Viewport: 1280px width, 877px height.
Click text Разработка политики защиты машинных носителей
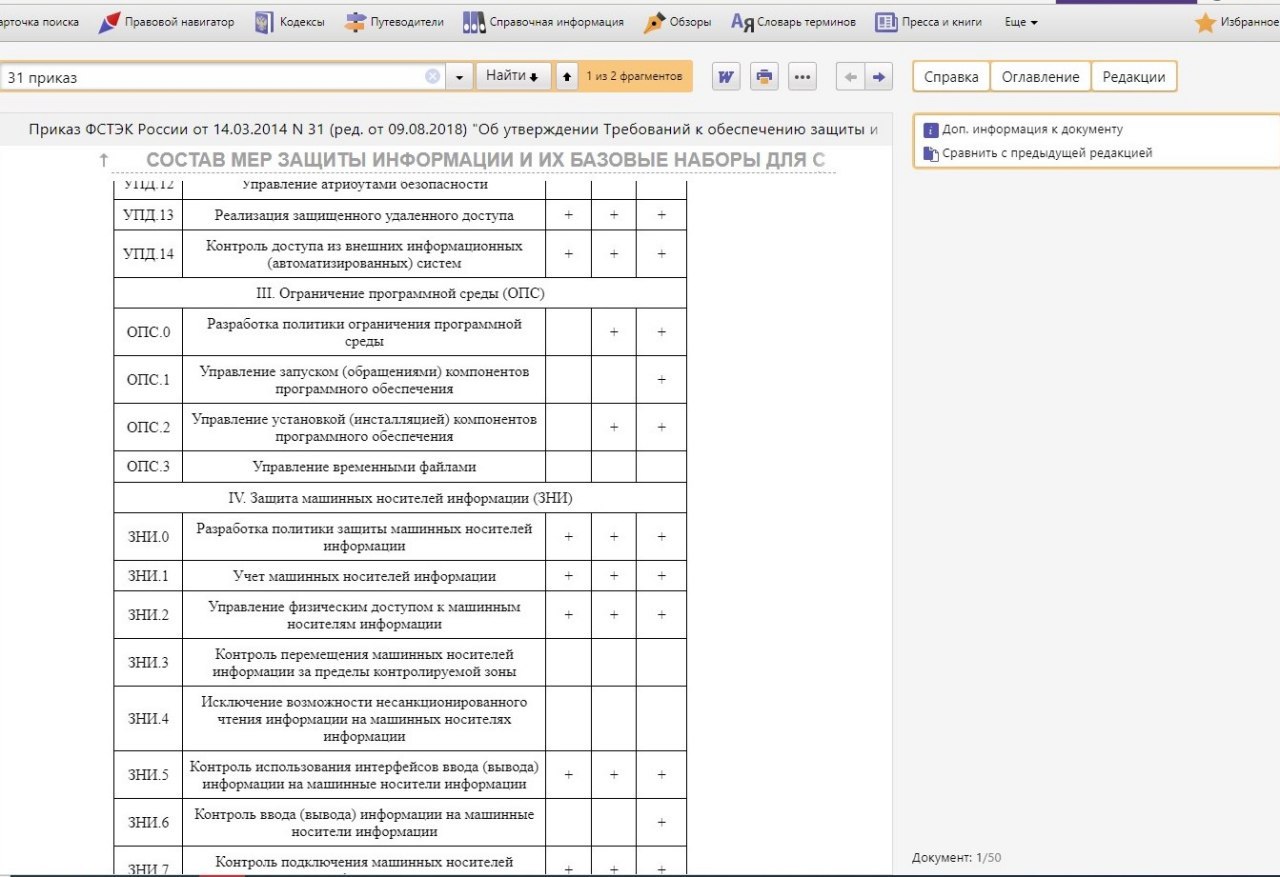pos(364,537)
